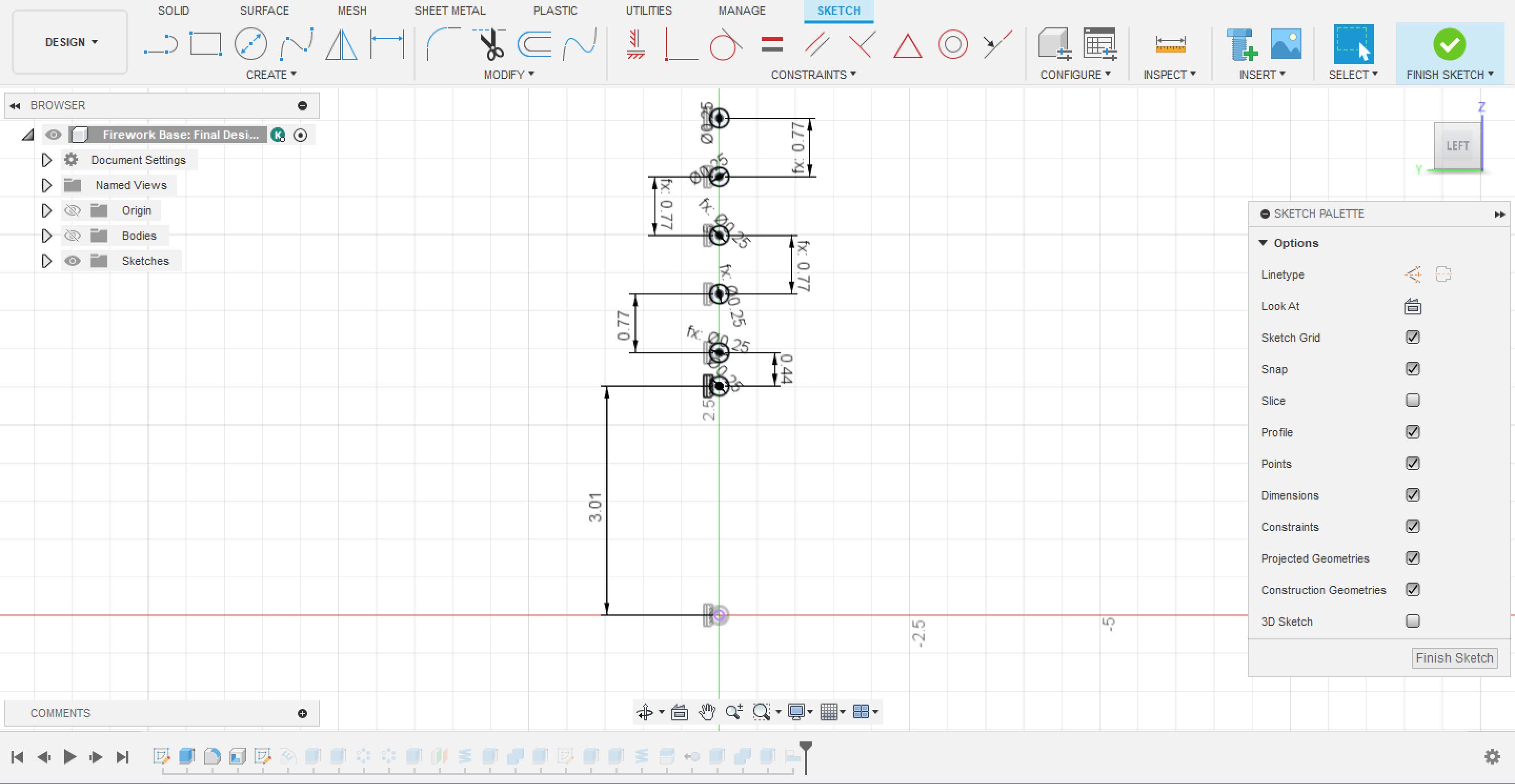This screenshot has width=1515, height=784.
Task: Open the CONFIGURE menu
Action: pyautogui.click(x=1075, y=75)
